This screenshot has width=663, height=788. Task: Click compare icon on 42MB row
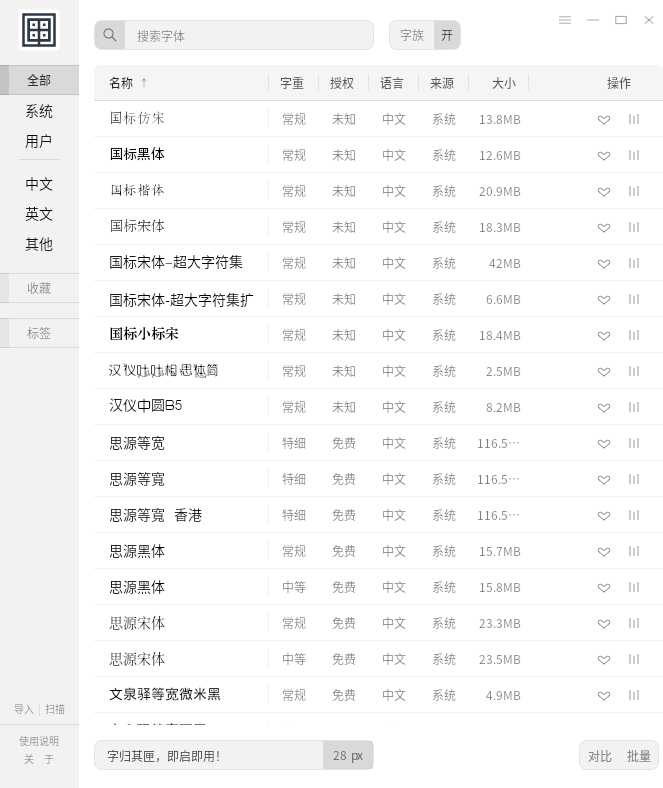click(634, 263)
